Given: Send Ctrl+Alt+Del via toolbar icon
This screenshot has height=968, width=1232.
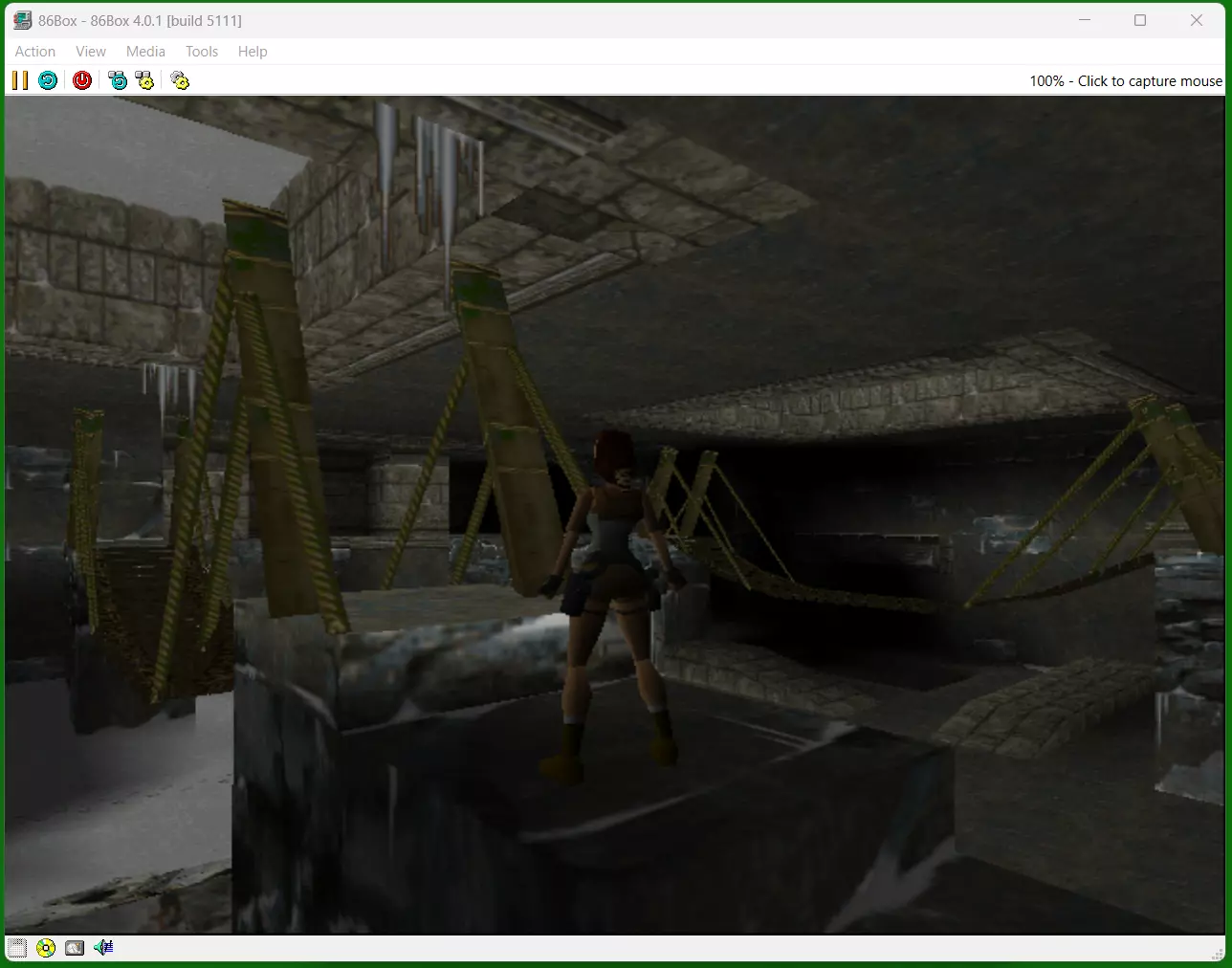Looking at the screenshot, I should pos(118,80).
